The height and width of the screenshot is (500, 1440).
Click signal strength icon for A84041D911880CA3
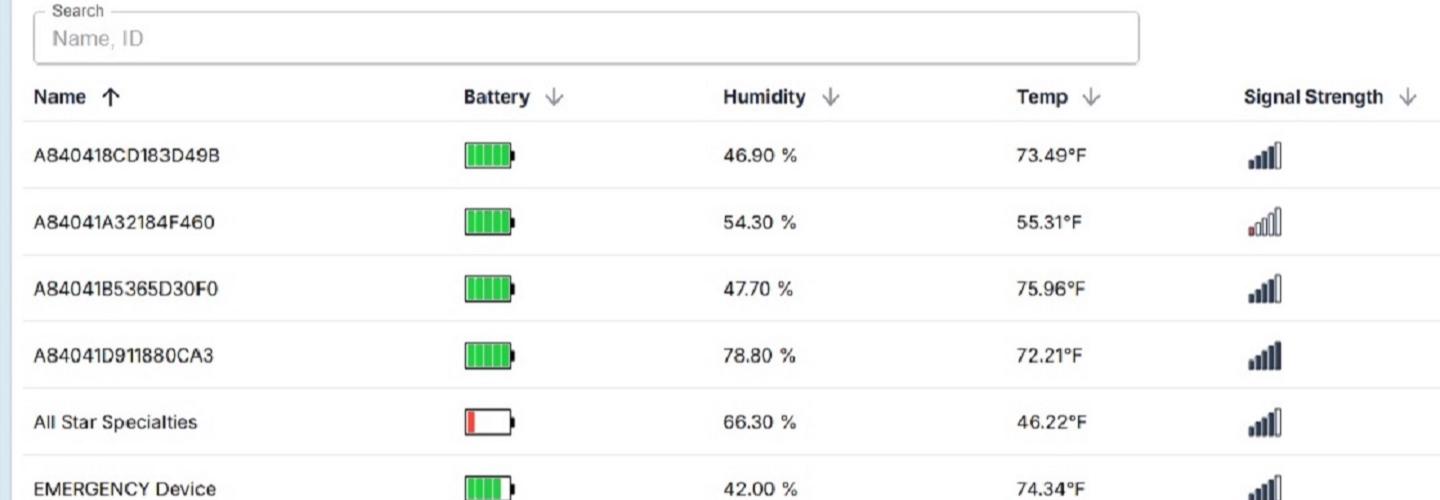click(x=1265, y=356)
